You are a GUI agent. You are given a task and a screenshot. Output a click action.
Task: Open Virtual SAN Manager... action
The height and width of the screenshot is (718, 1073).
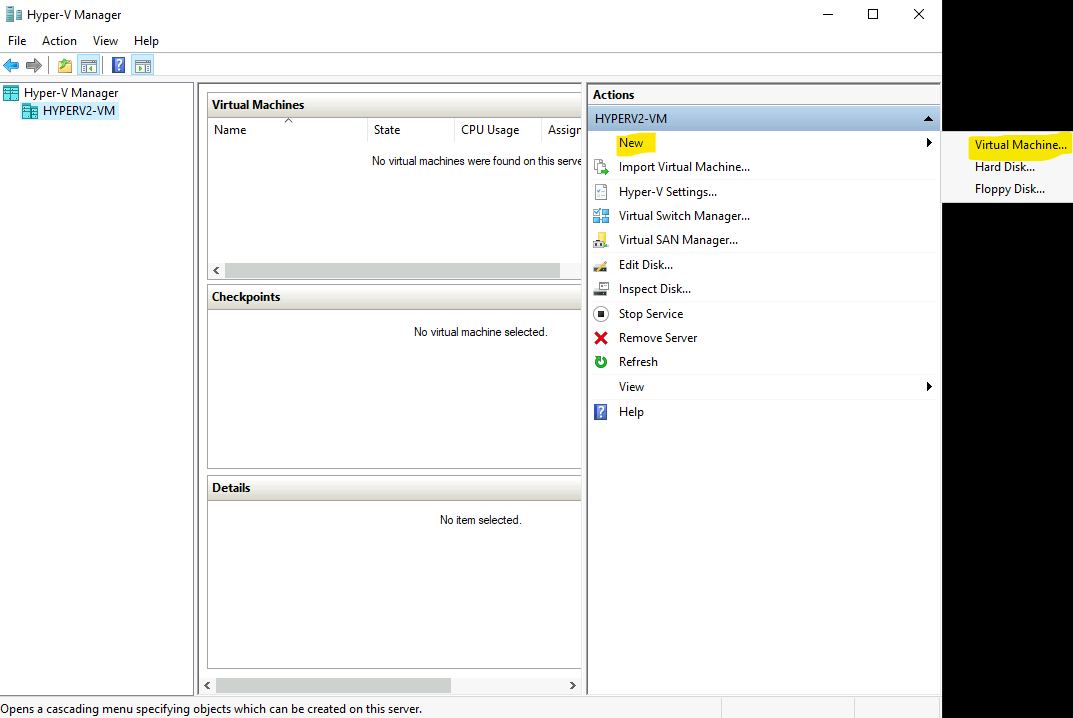tap(678, 240)
